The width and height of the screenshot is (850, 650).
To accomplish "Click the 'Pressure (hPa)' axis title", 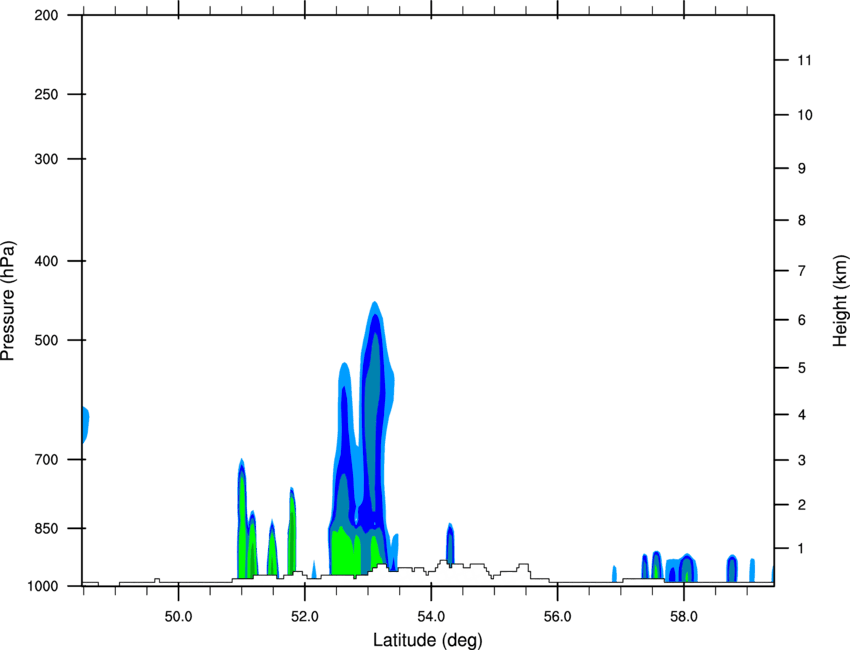I will [8, 300].
